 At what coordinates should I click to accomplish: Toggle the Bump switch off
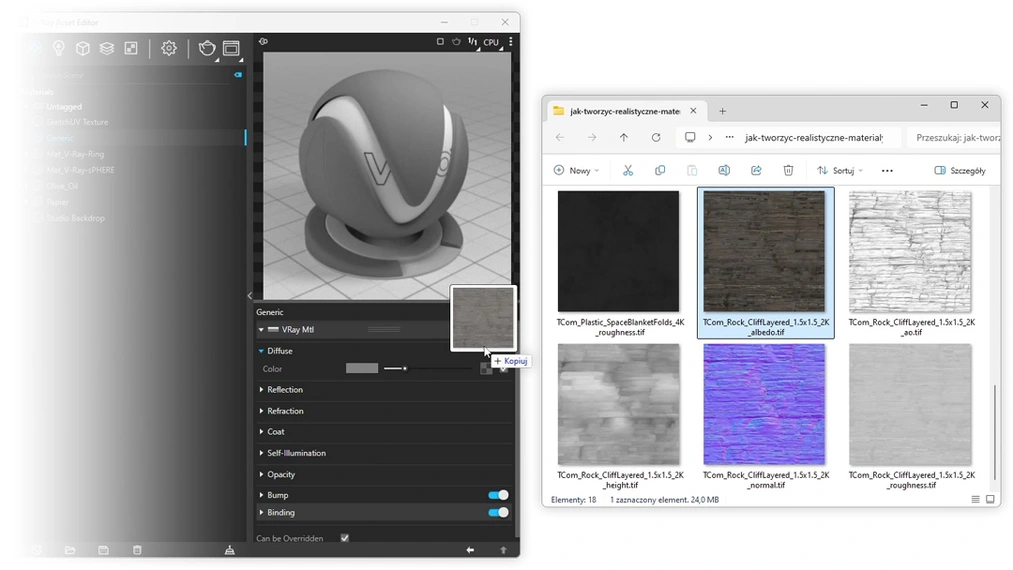(497, 495)
